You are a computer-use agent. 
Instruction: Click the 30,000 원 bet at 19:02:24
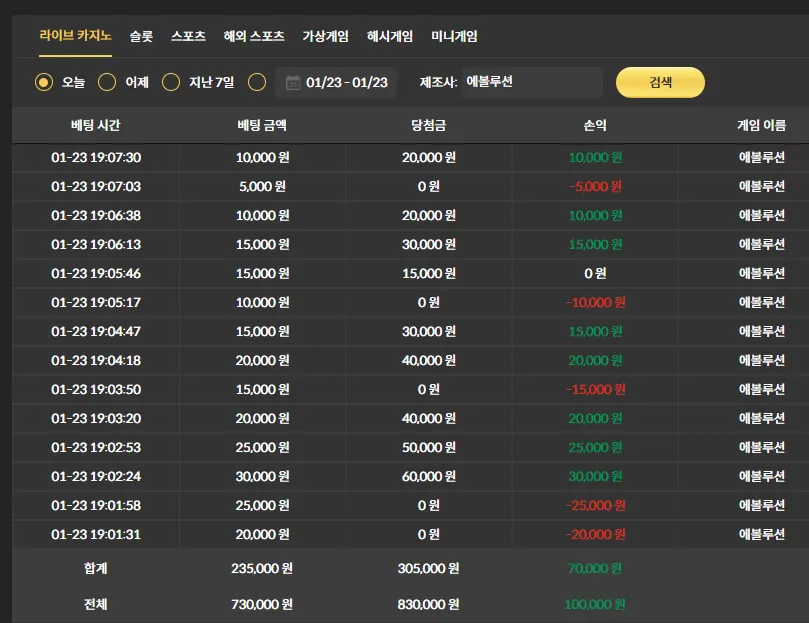coord(262,476)
